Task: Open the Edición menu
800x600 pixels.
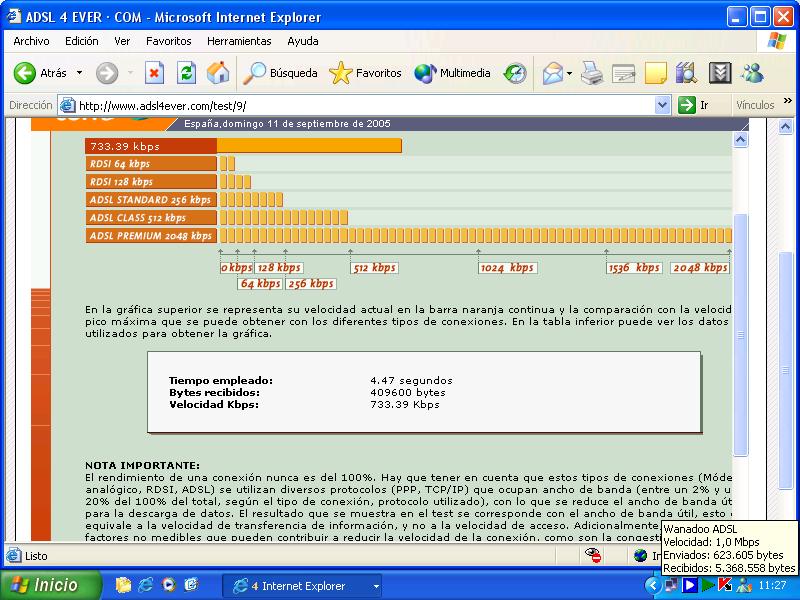Action: click(x=82, y=41)
